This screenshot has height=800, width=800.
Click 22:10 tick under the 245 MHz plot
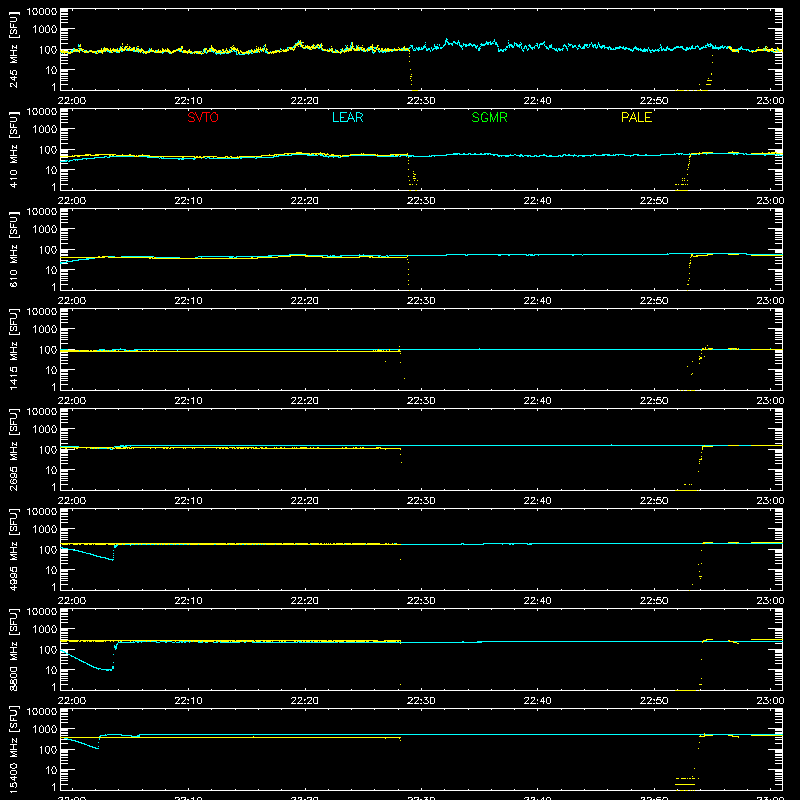coord(188,101)
